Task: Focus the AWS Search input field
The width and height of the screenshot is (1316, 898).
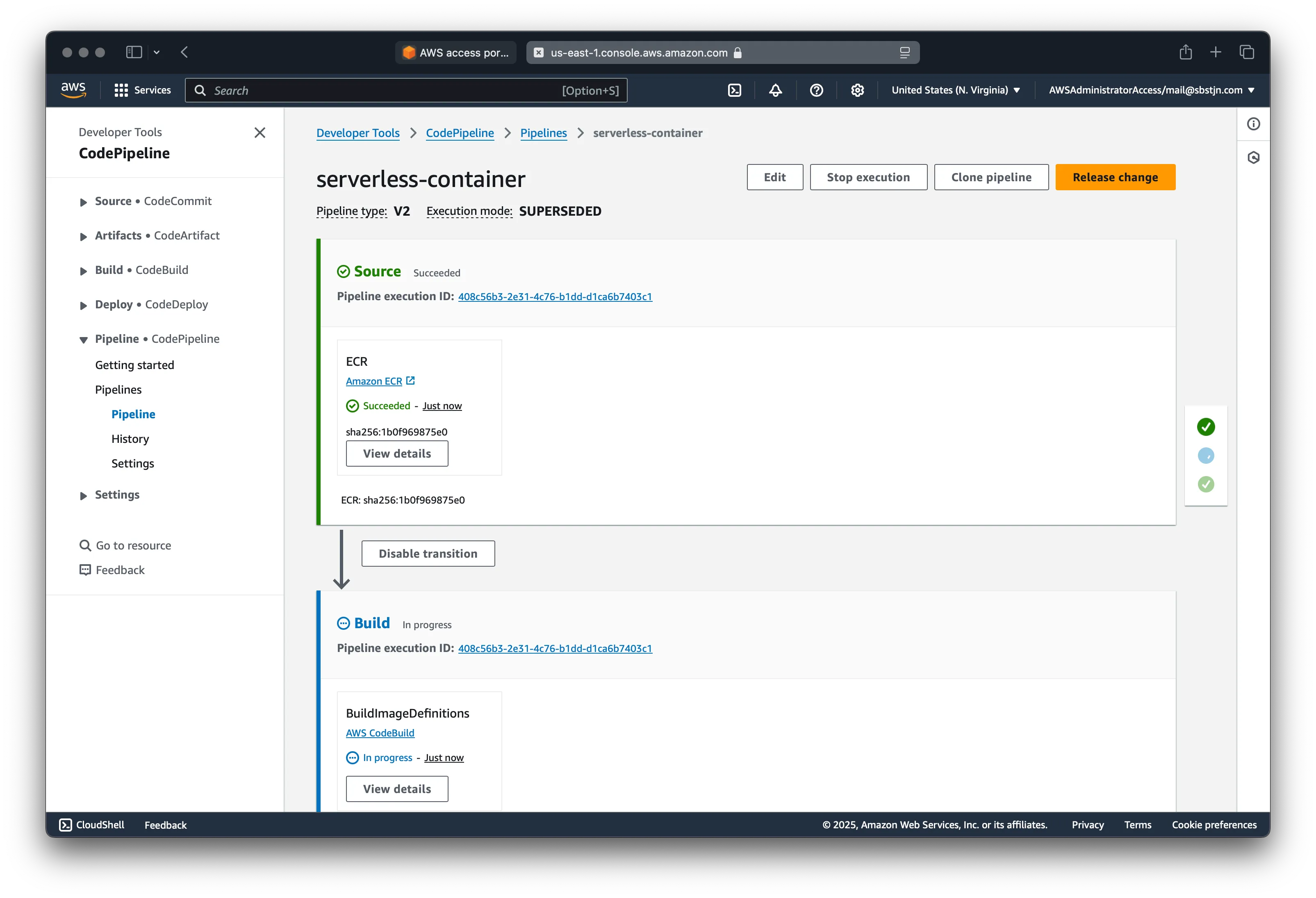Action: [406, 90]
